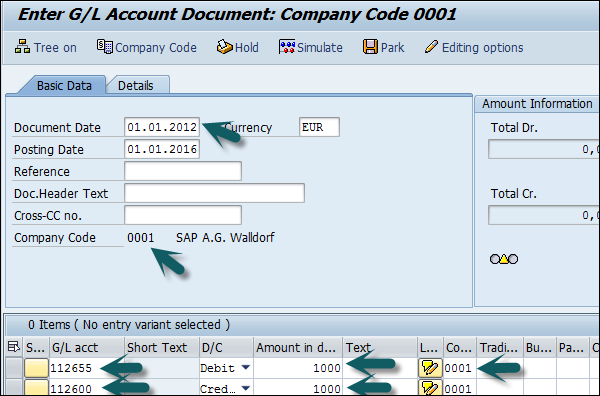Click the balance traffic light indicator
The height and width of the screenshot is (396, 600).
tap(504, 259)
